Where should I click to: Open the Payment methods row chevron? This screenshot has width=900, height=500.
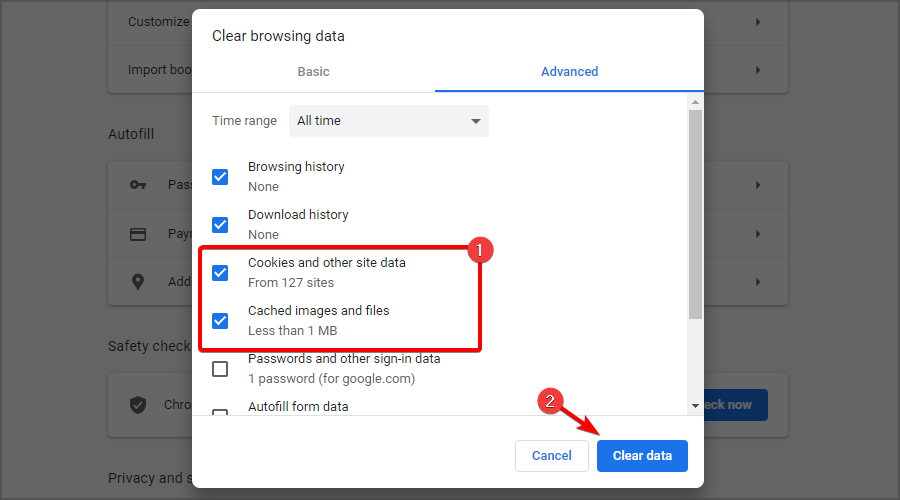(758, 234)
